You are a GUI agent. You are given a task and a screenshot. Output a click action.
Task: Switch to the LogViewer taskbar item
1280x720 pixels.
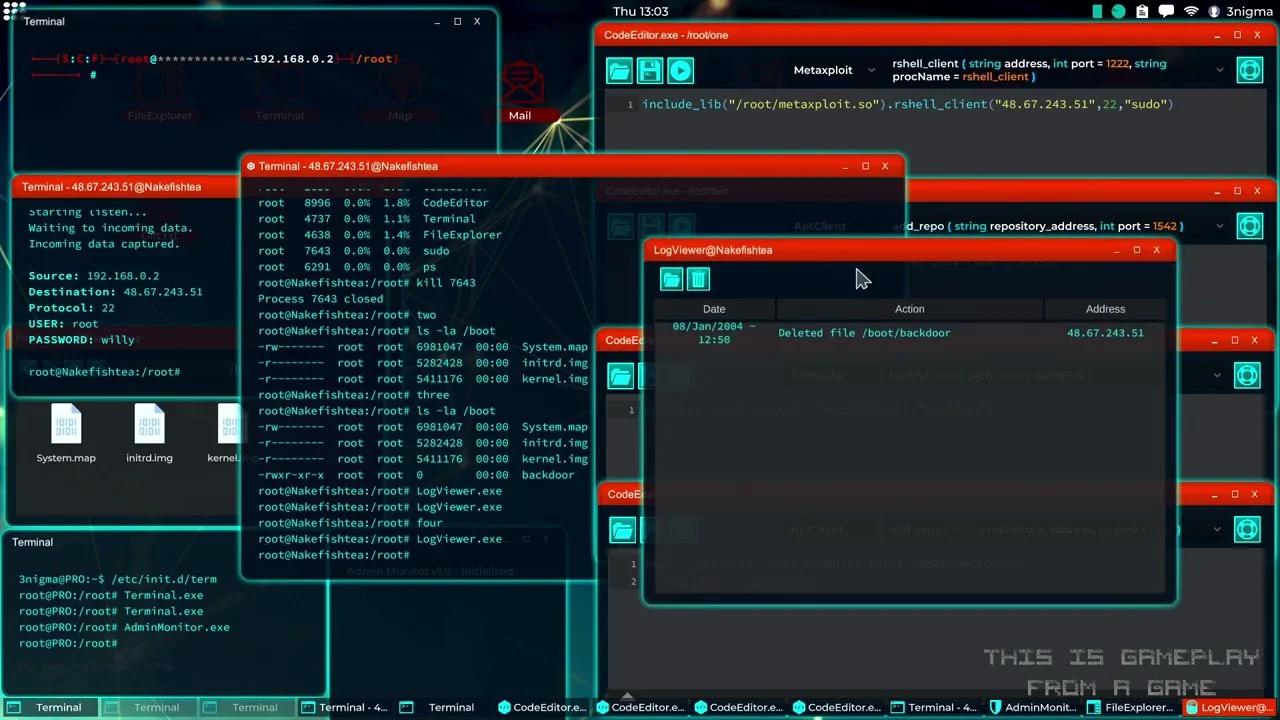pyautogui.click(x=1232, y=707)
